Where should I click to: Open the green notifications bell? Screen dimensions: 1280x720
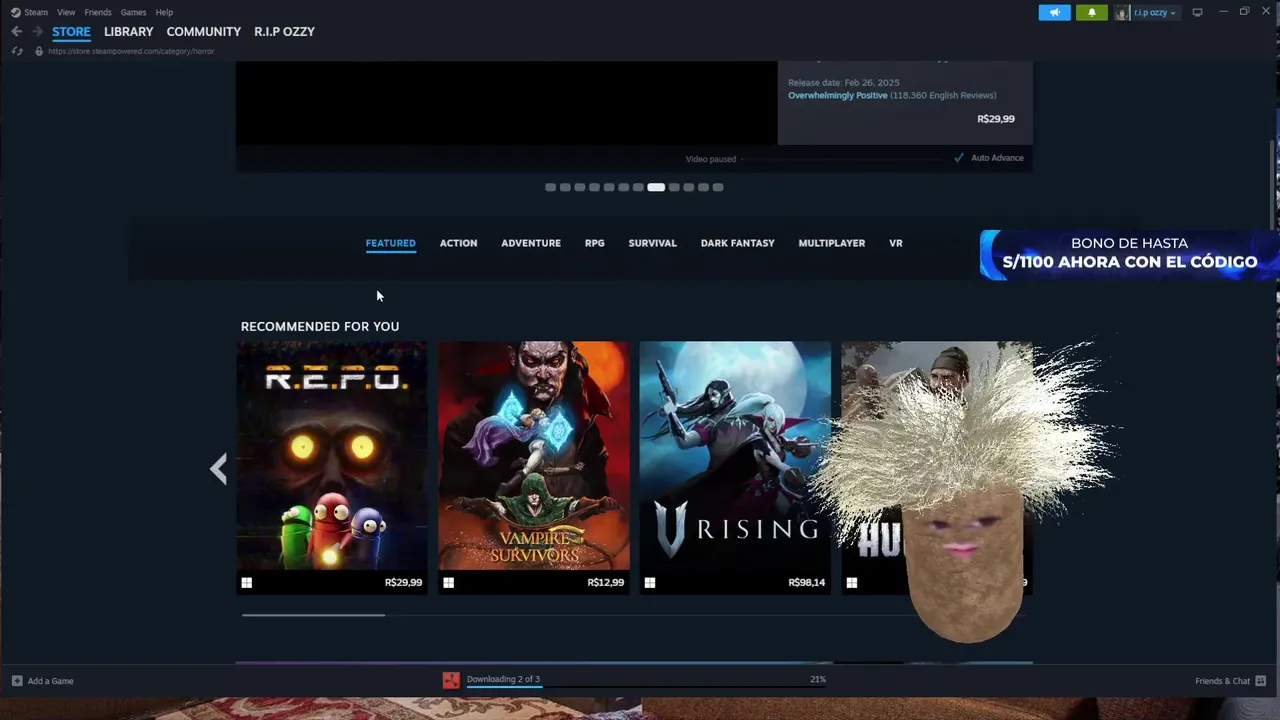pyautogui.click(x=1091, y=12)
